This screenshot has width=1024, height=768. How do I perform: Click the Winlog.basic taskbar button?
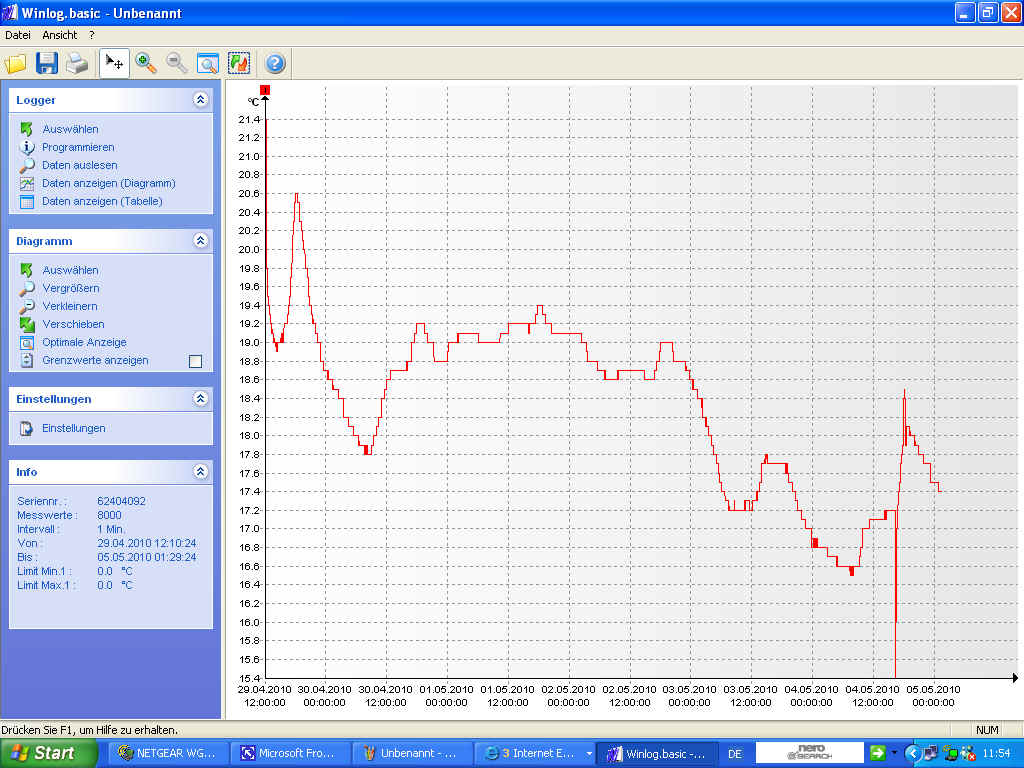click(657, 754)
